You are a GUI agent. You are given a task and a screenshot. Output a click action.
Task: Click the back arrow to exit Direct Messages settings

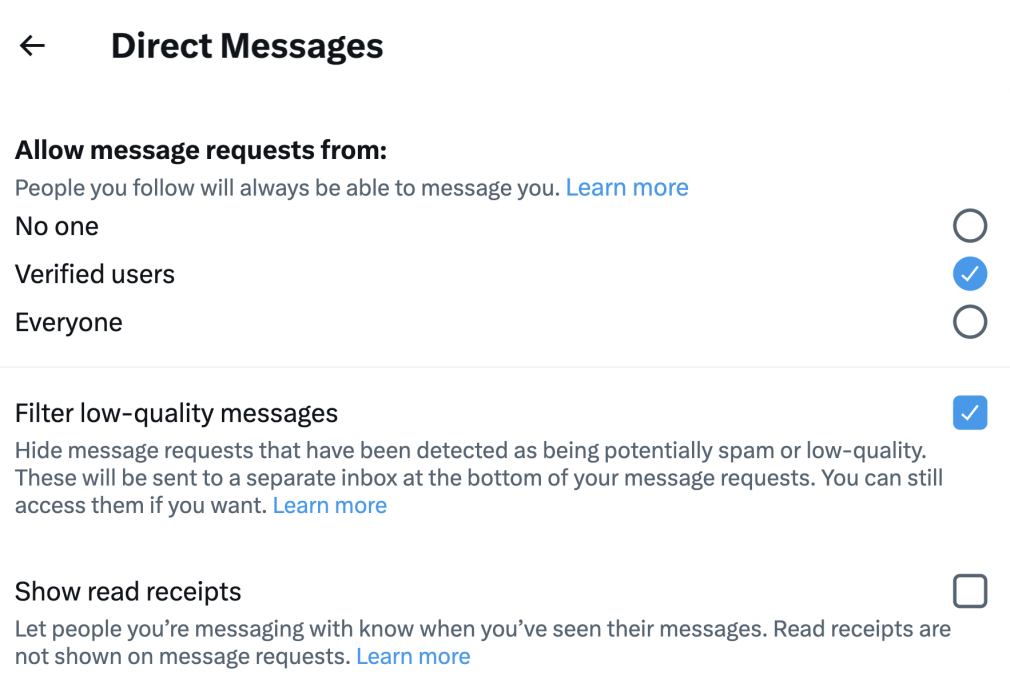coord(31,45)
